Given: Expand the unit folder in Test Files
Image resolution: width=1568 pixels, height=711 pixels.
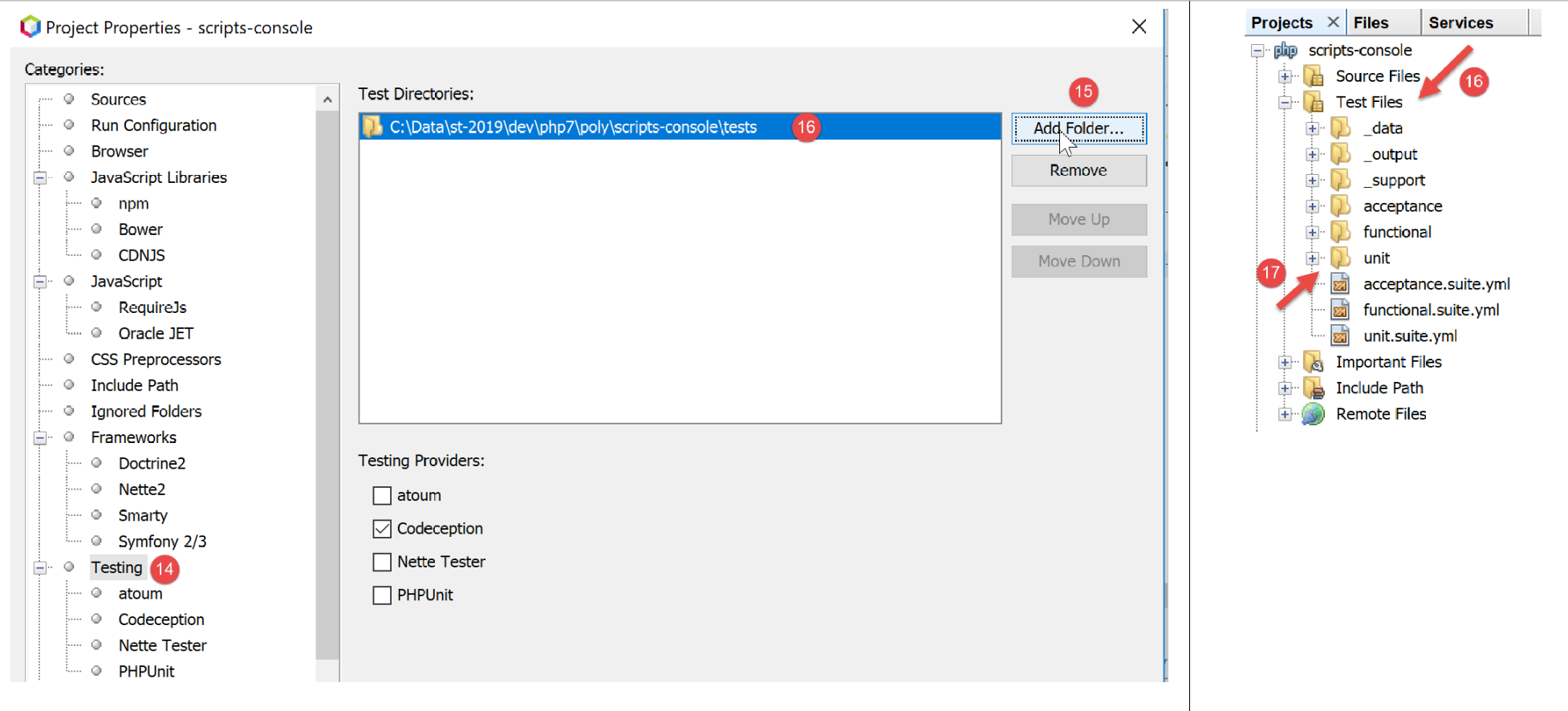Looking at the screenshot, I should click(1312, 258).
